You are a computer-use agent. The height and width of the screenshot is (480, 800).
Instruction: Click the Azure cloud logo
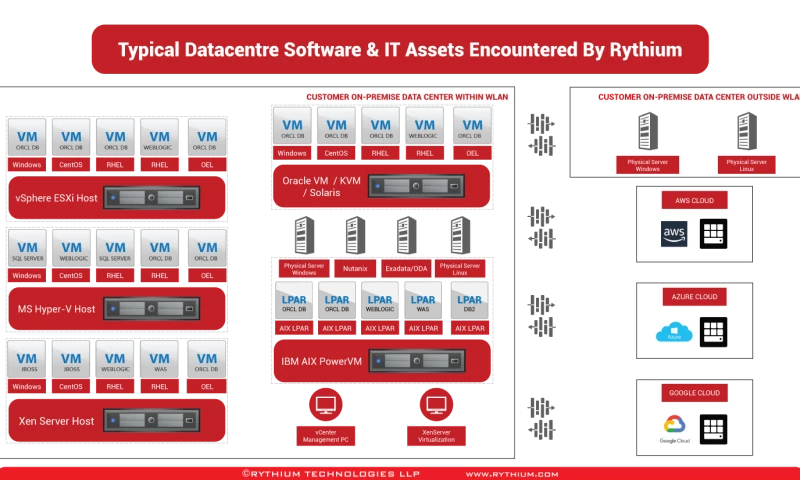pyautogui.click(x=674, y=332)
